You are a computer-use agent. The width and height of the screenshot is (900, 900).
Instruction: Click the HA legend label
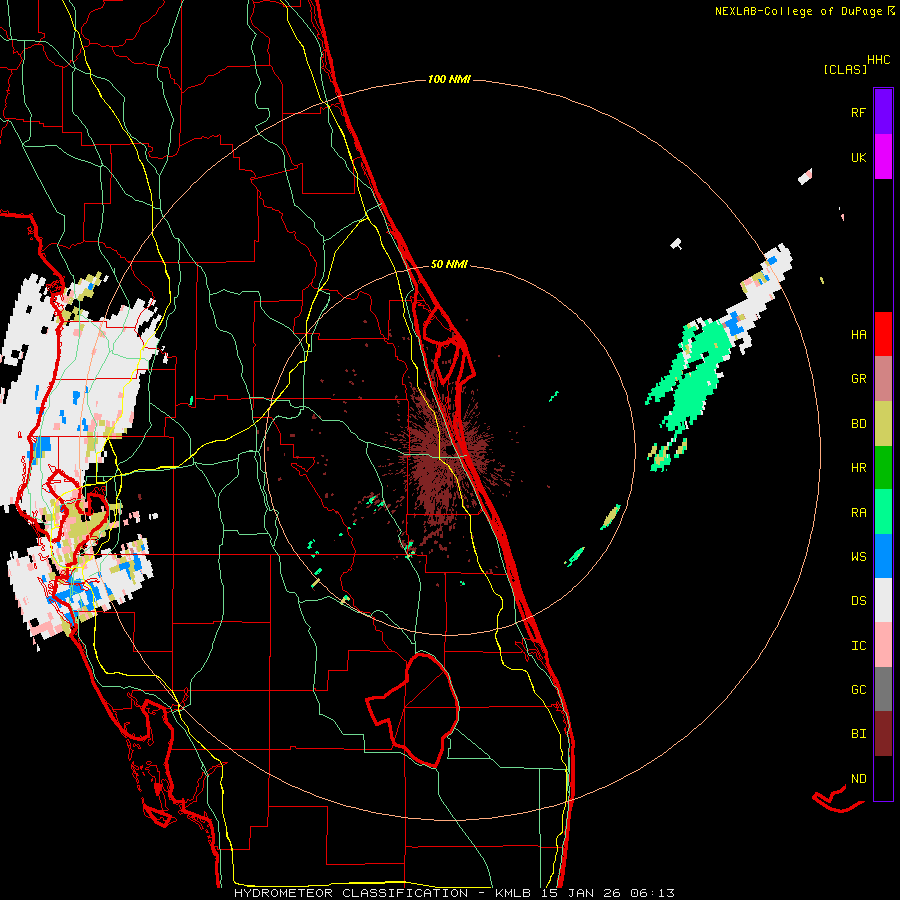[x=858, y=335]
